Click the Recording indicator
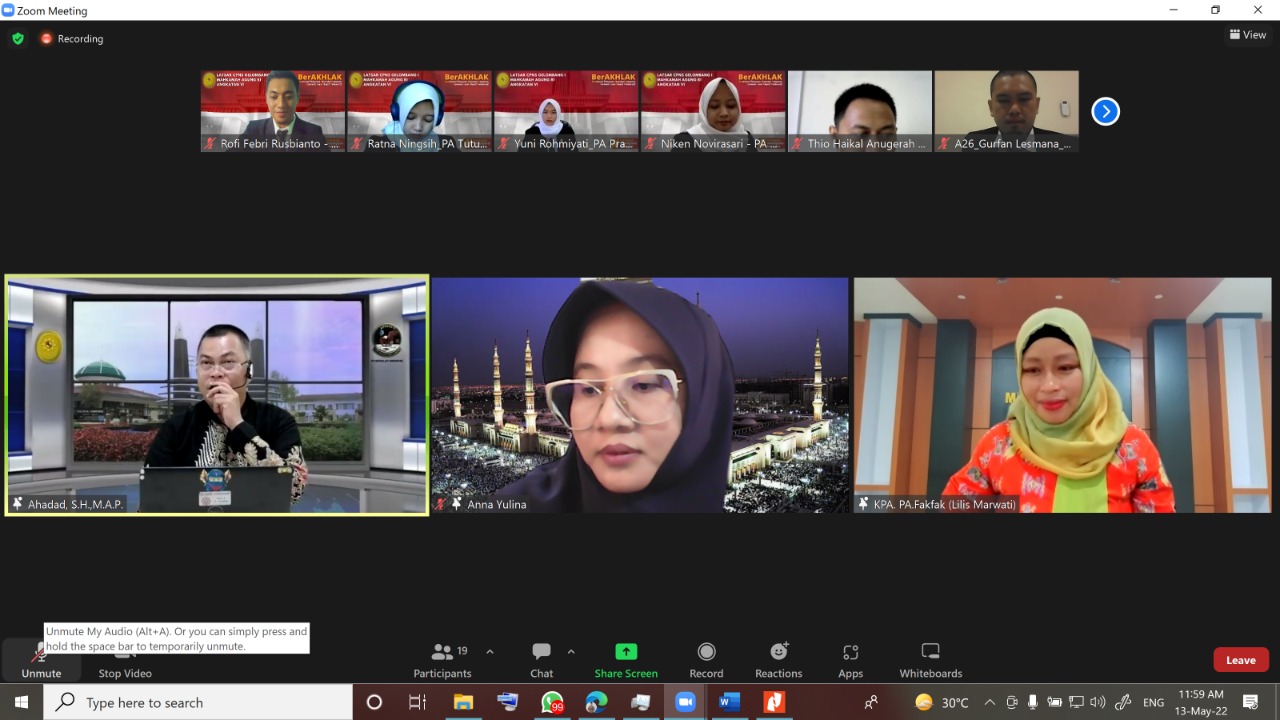The width and height of the screenshot is (1280, 720). point(72,39)
